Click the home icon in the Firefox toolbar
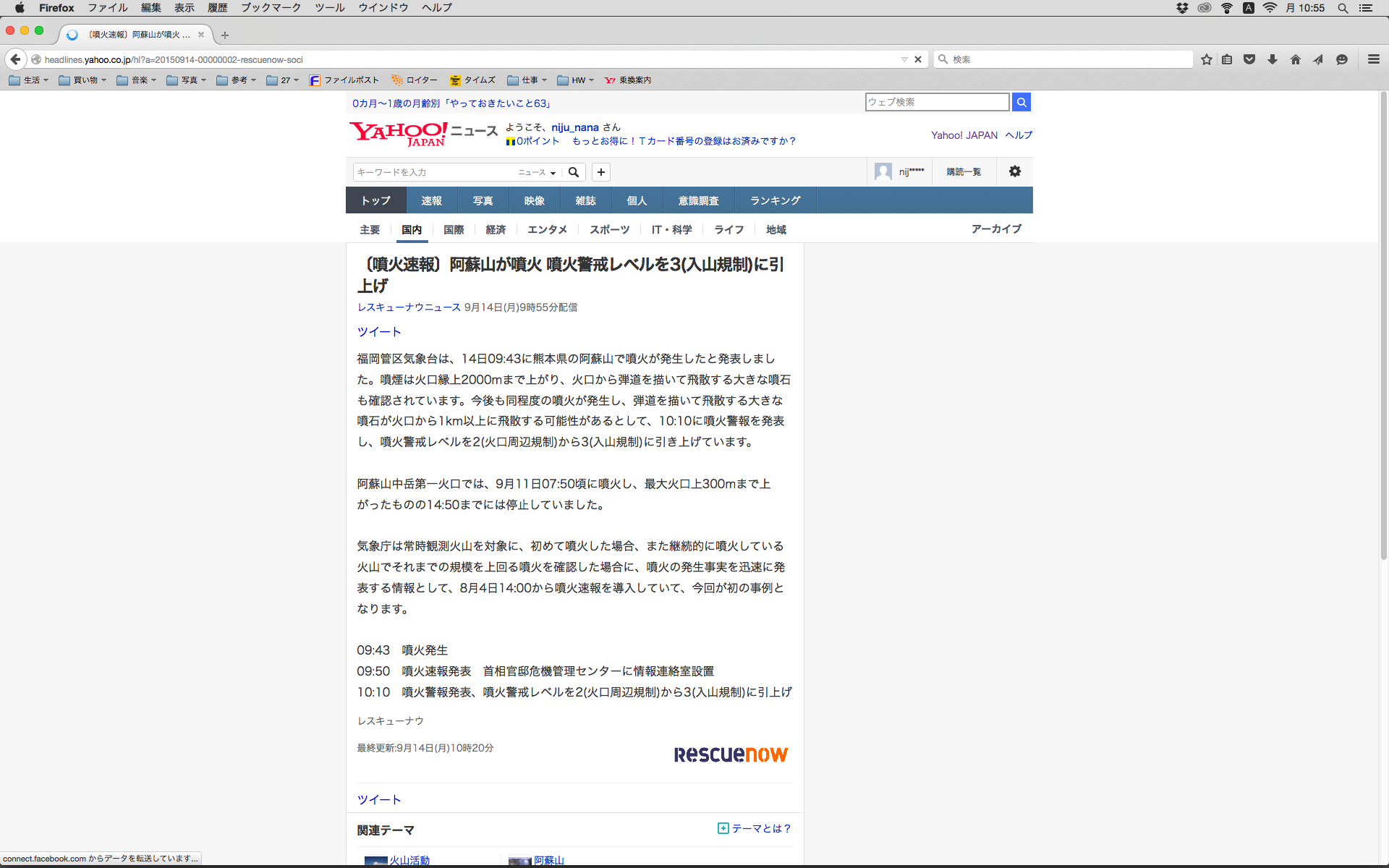The height and width of the screenshot is (868, 1389). pos(1295,59)
